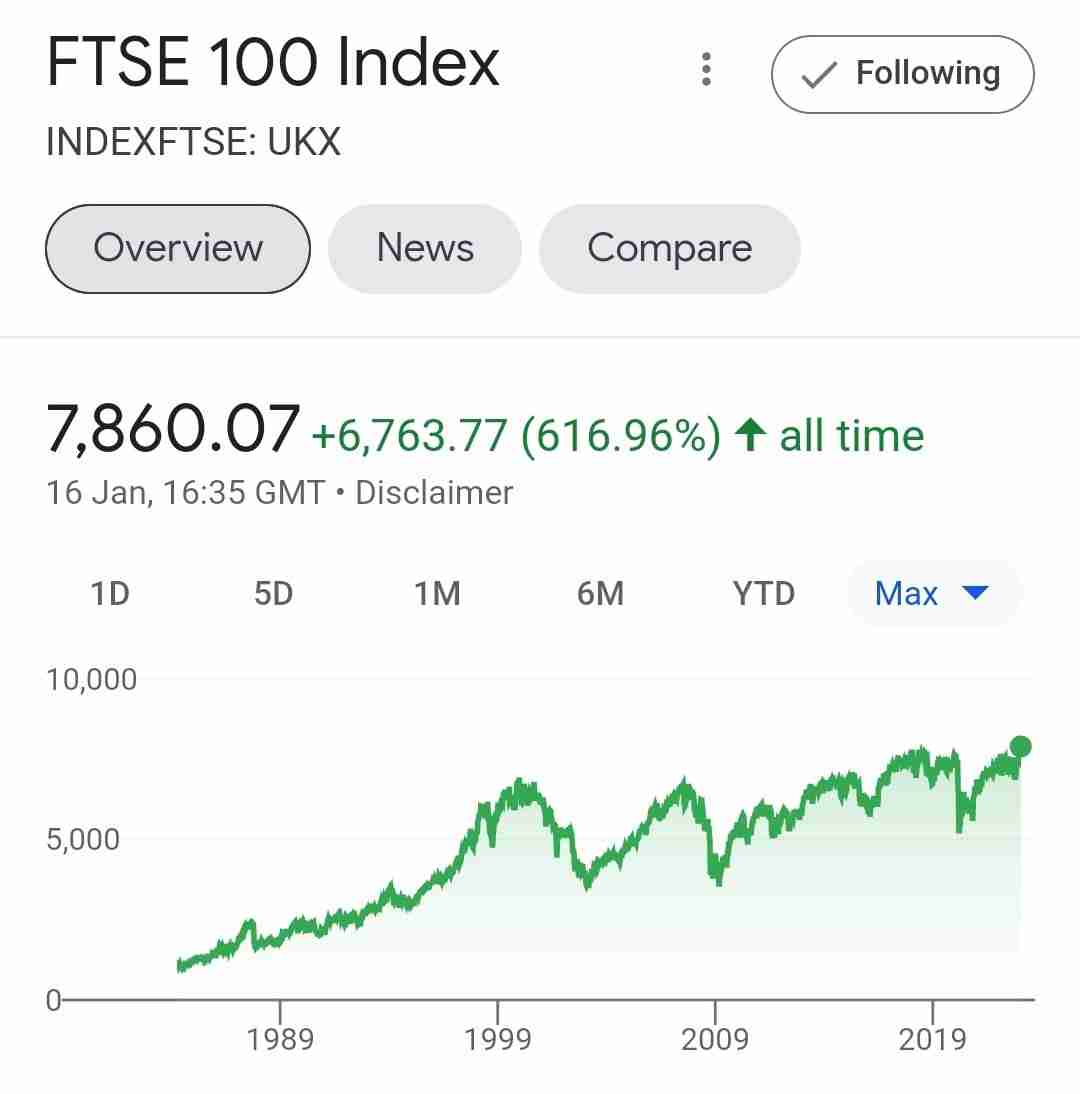Viewport: 1080px width, 1094px height.
Task: Click the Disclaimer link
Action: pyautogui.click(x=434, y=493)
